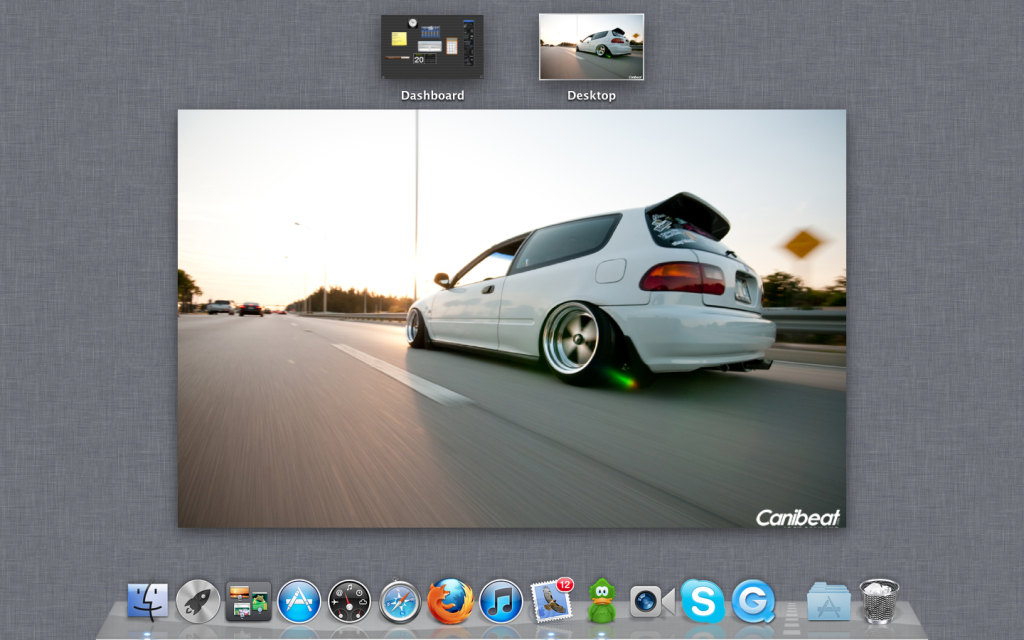Select the large Canibeat wallpaper window preview

[x=511, y=318]
